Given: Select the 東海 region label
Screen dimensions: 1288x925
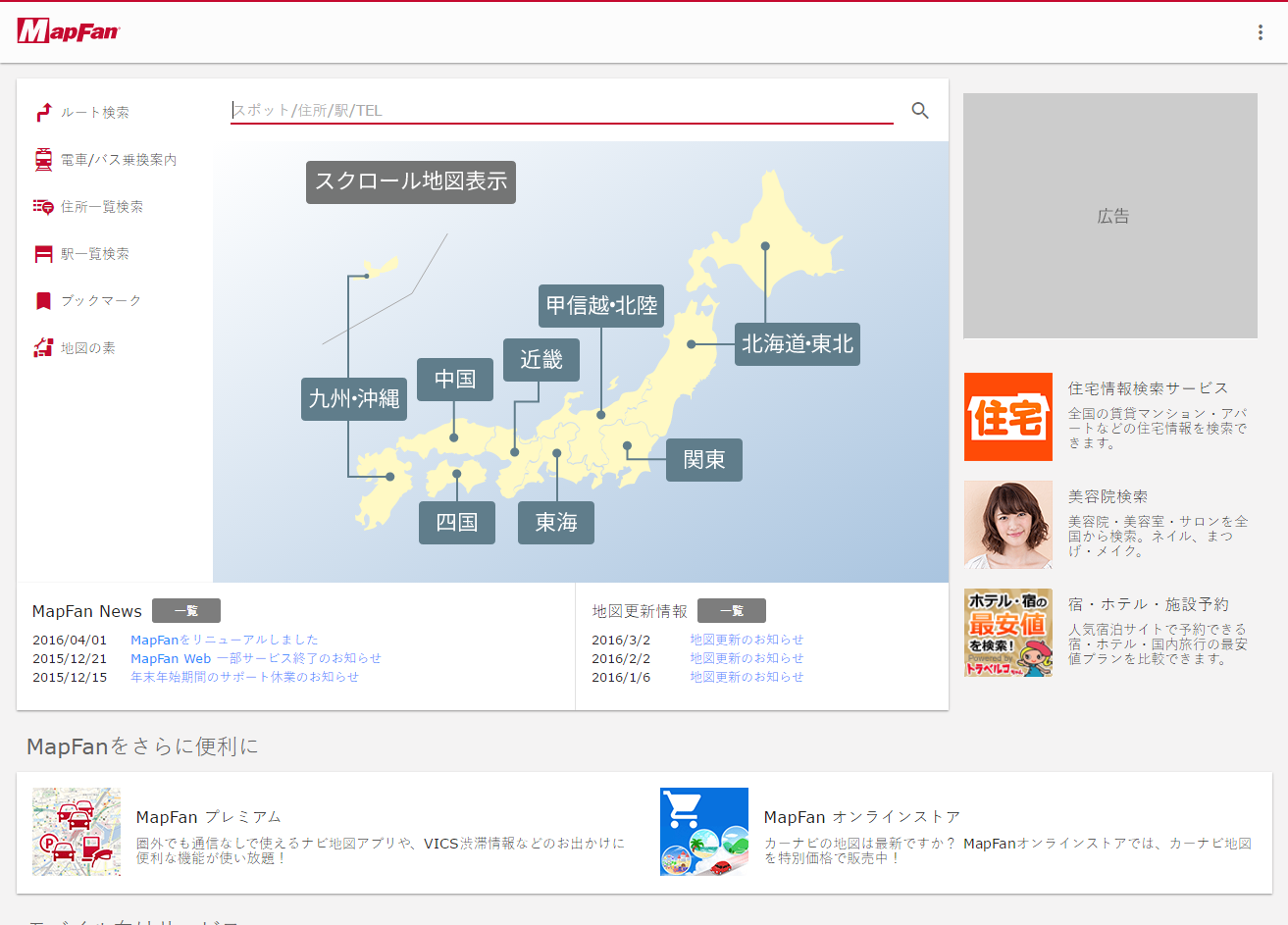Looking at the screenshot, I should 556,523.
